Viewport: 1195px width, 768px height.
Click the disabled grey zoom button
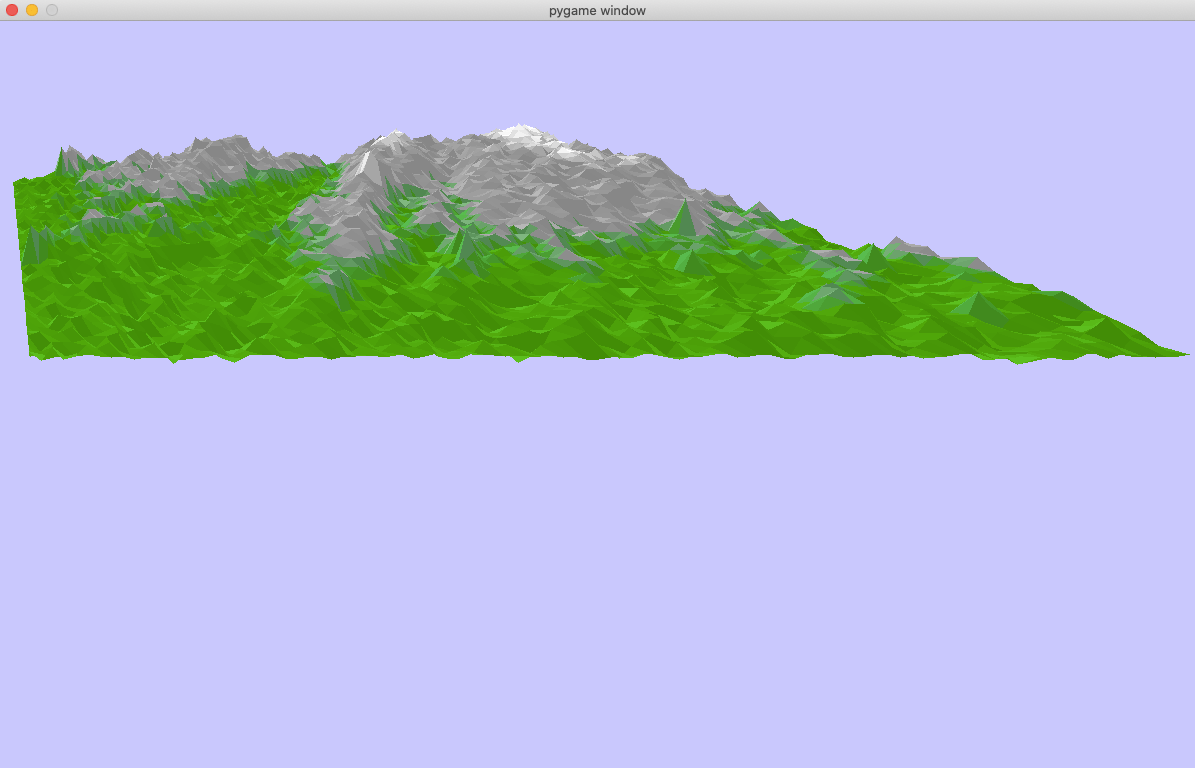tap(52, 10)
